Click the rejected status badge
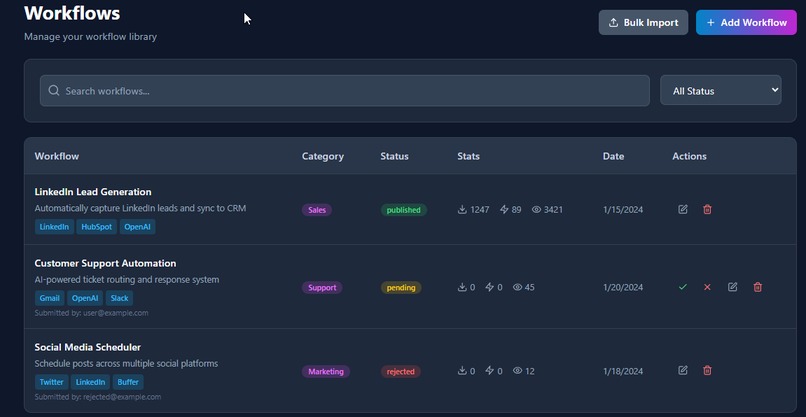 pos(400,371)
